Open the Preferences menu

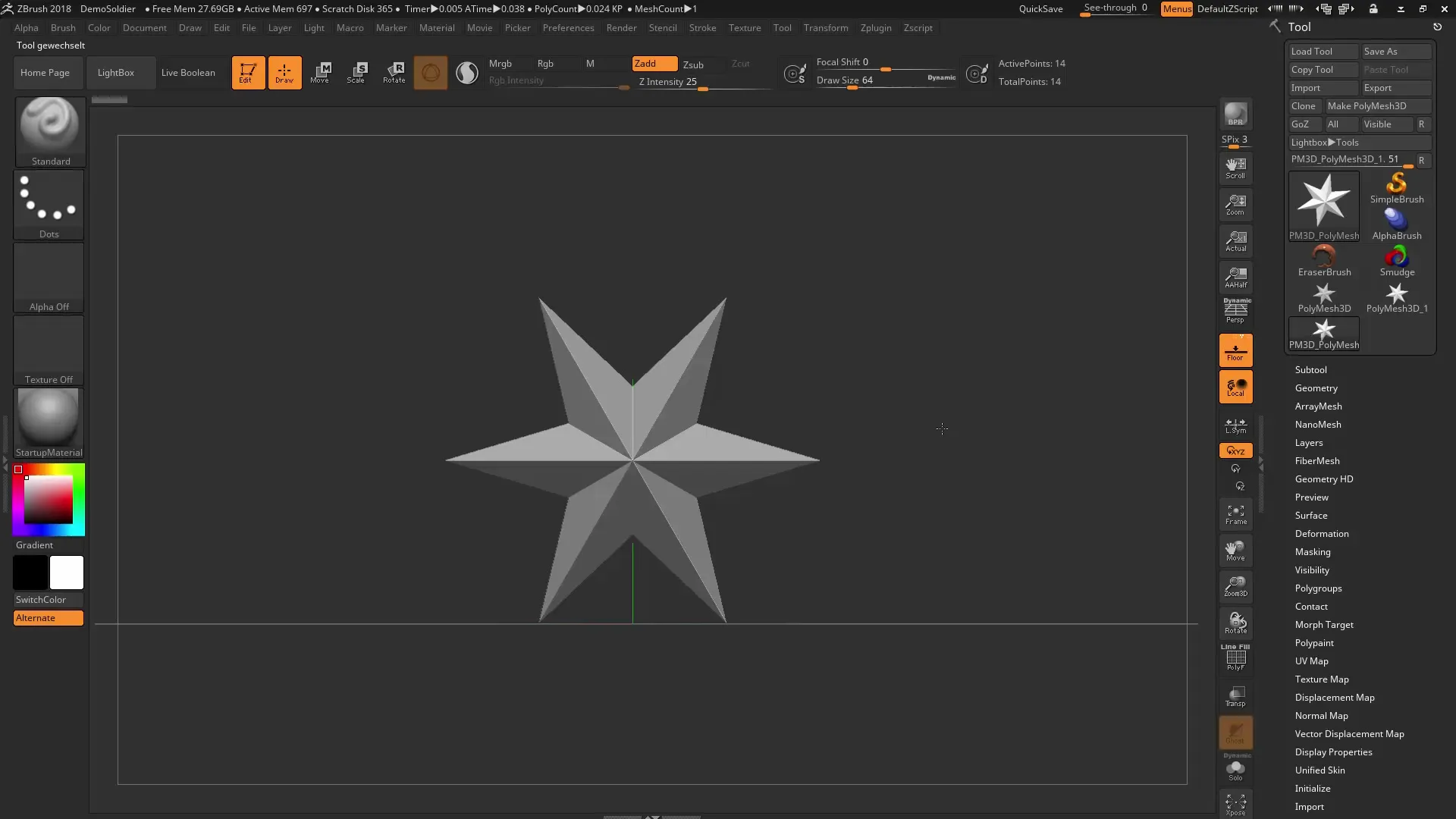pyautogui.click(x=568, y=28)
